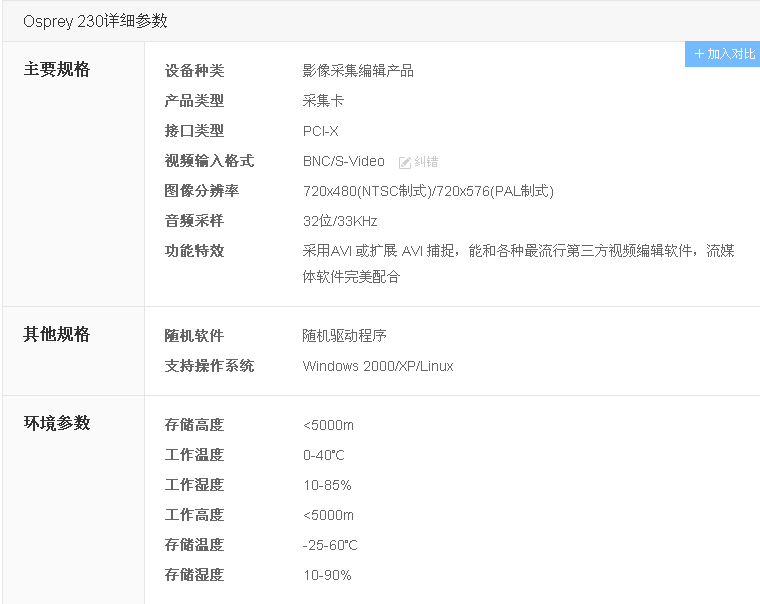The height and width of the screenshot is (604, 760).
Task: Click the 接口类型 label
Action: (194, 131)
